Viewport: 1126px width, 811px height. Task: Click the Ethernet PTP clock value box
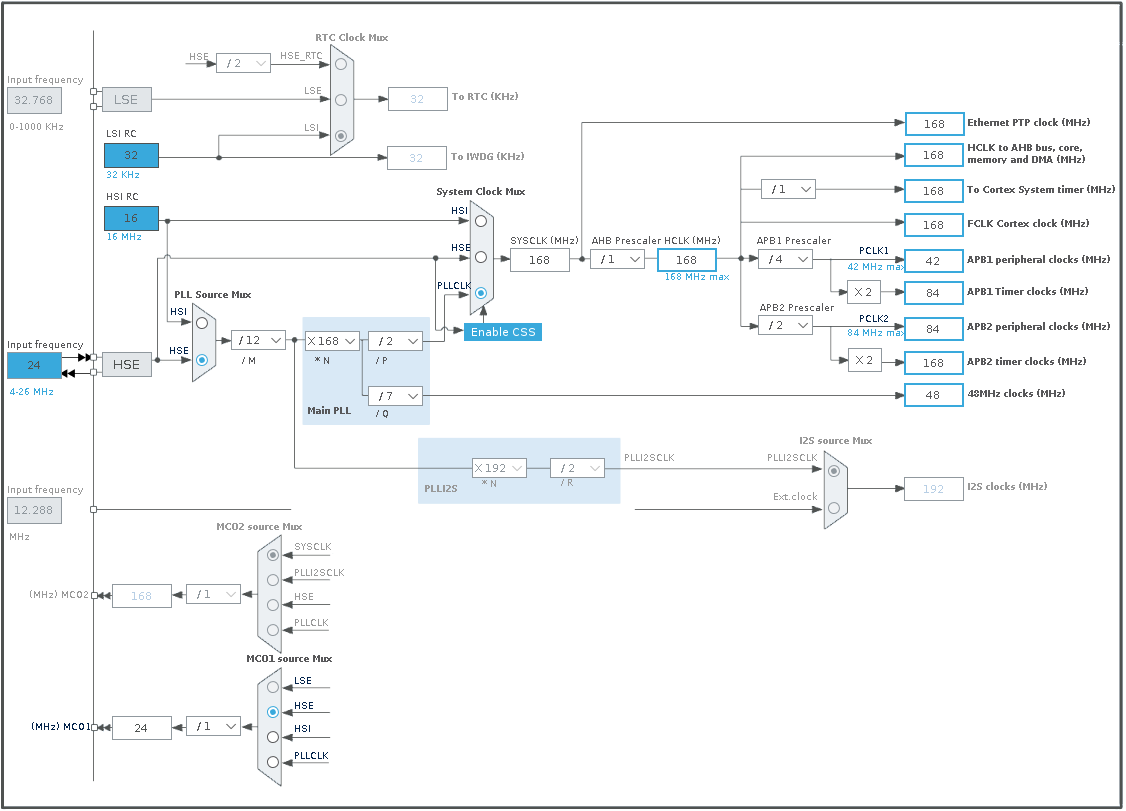(x=934, y=124)
